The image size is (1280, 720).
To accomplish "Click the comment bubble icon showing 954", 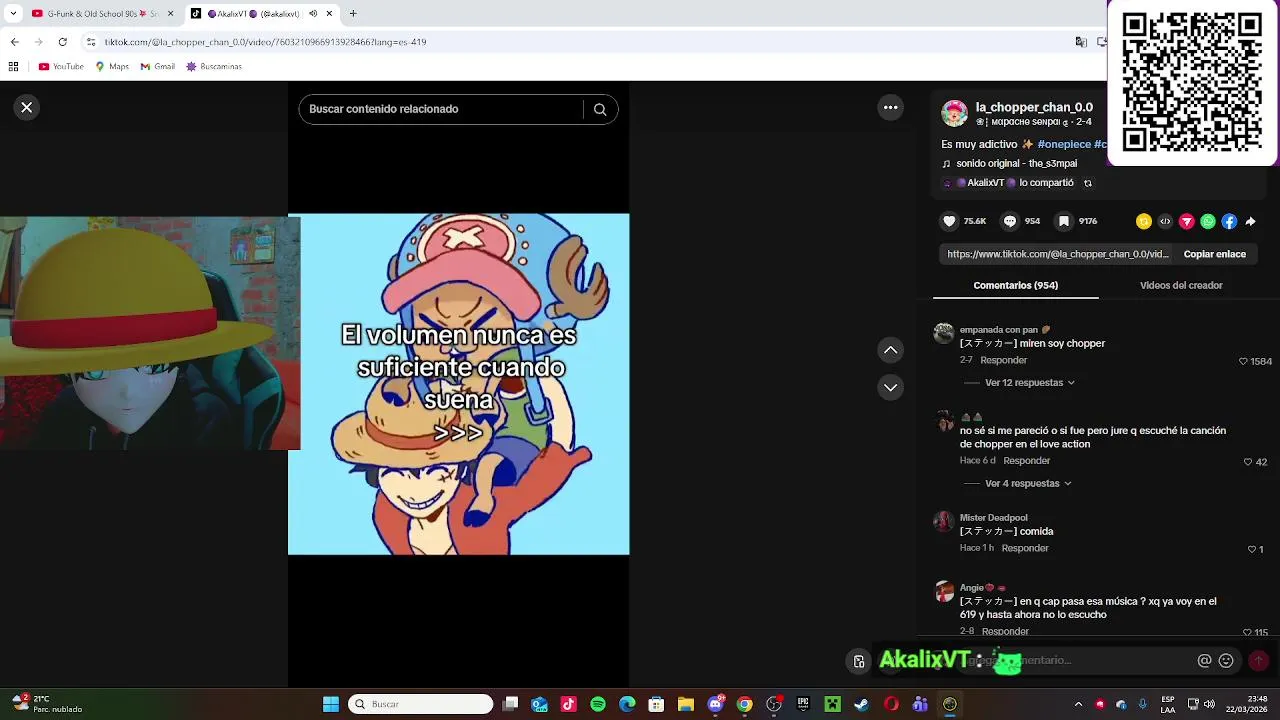I will click(1010, 221).
